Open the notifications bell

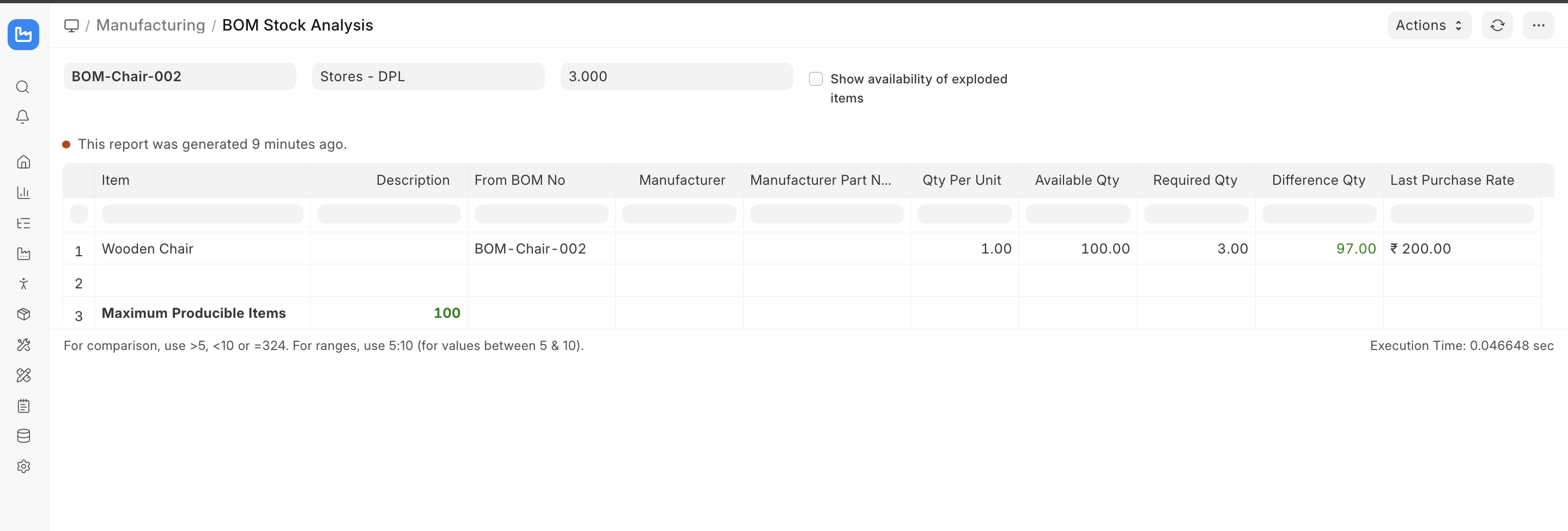click(22, 116)
